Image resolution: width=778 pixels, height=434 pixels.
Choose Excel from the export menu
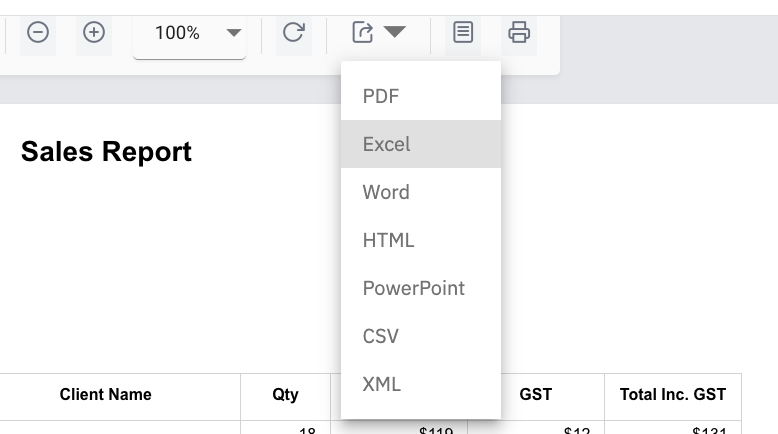point(387,144)
